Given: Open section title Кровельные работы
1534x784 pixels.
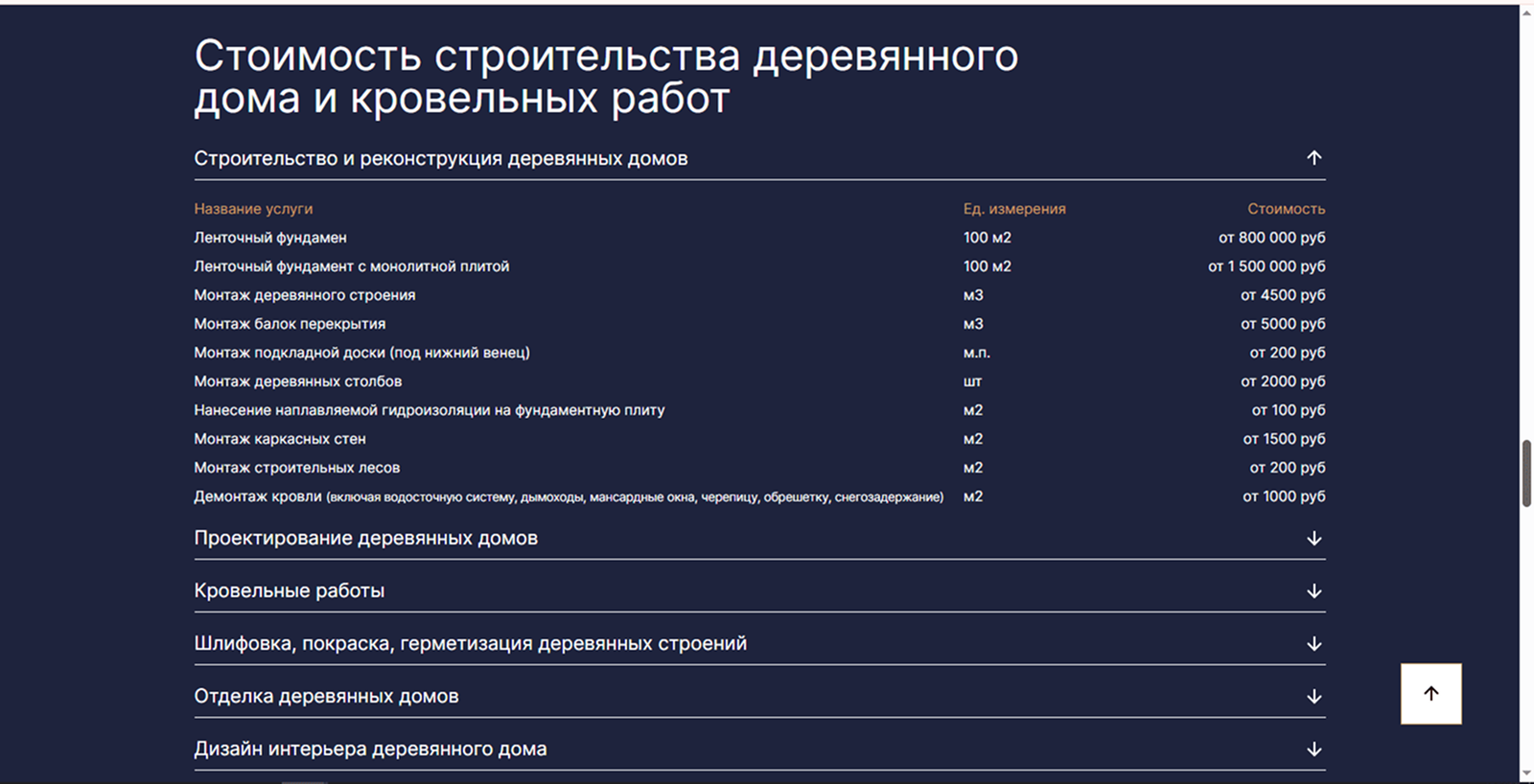Looking at the screenshot, I should point(289,590).
